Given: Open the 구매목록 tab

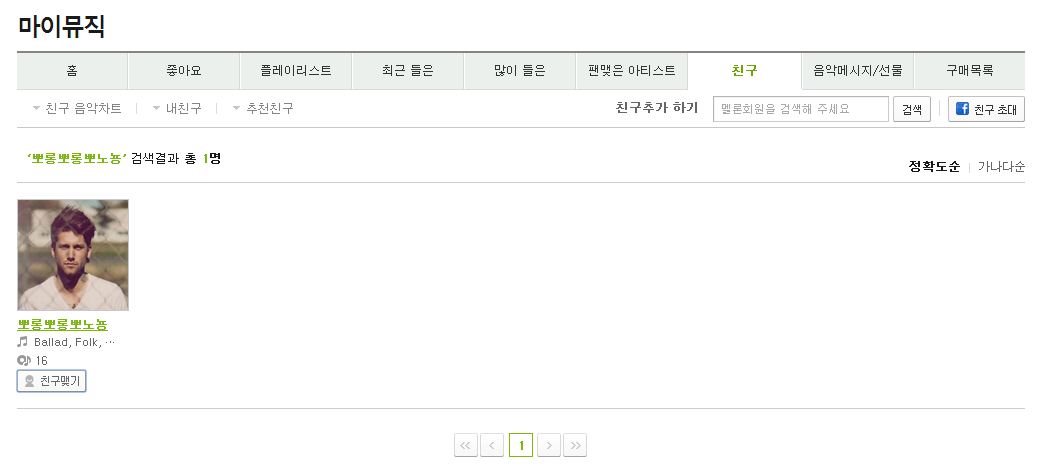Looking at the screenshot, I should [x=970, y=70].
